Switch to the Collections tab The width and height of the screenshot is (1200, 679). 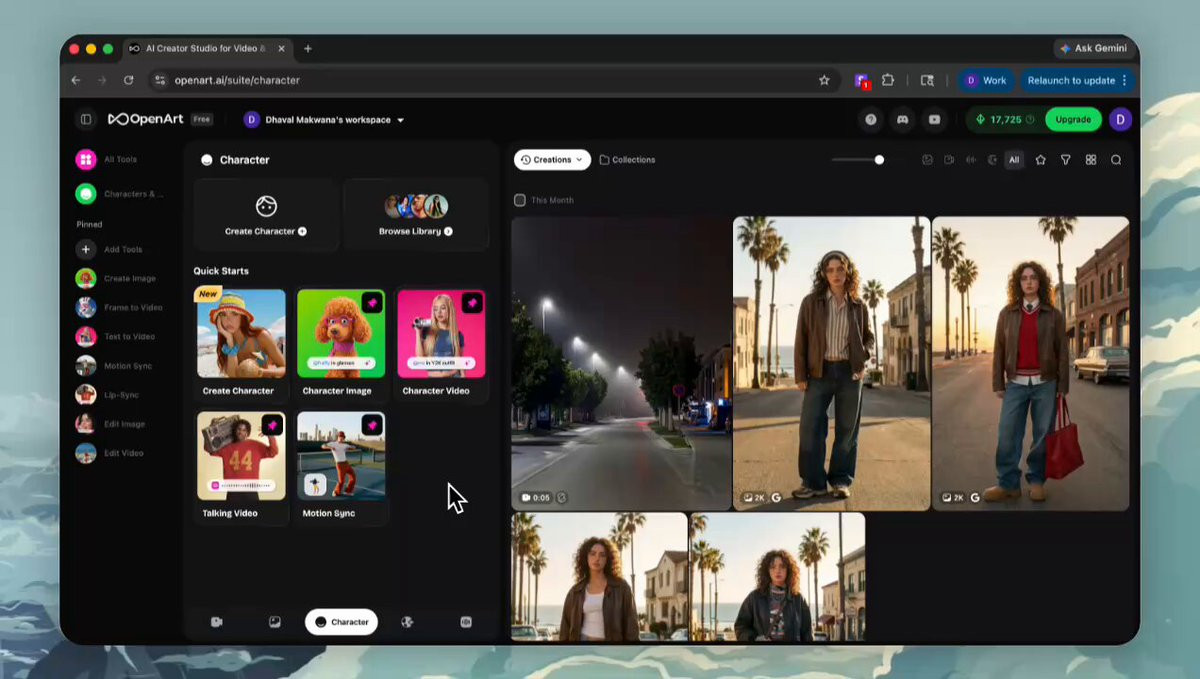click(x=627, y=160)
